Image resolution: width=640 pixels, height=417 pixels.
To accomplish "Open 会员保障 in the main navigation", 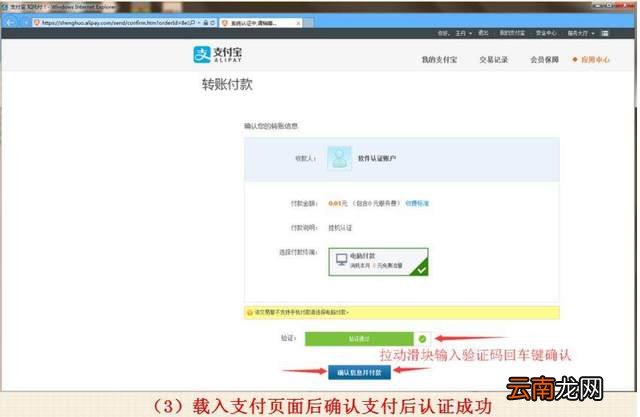I will 544,60.
